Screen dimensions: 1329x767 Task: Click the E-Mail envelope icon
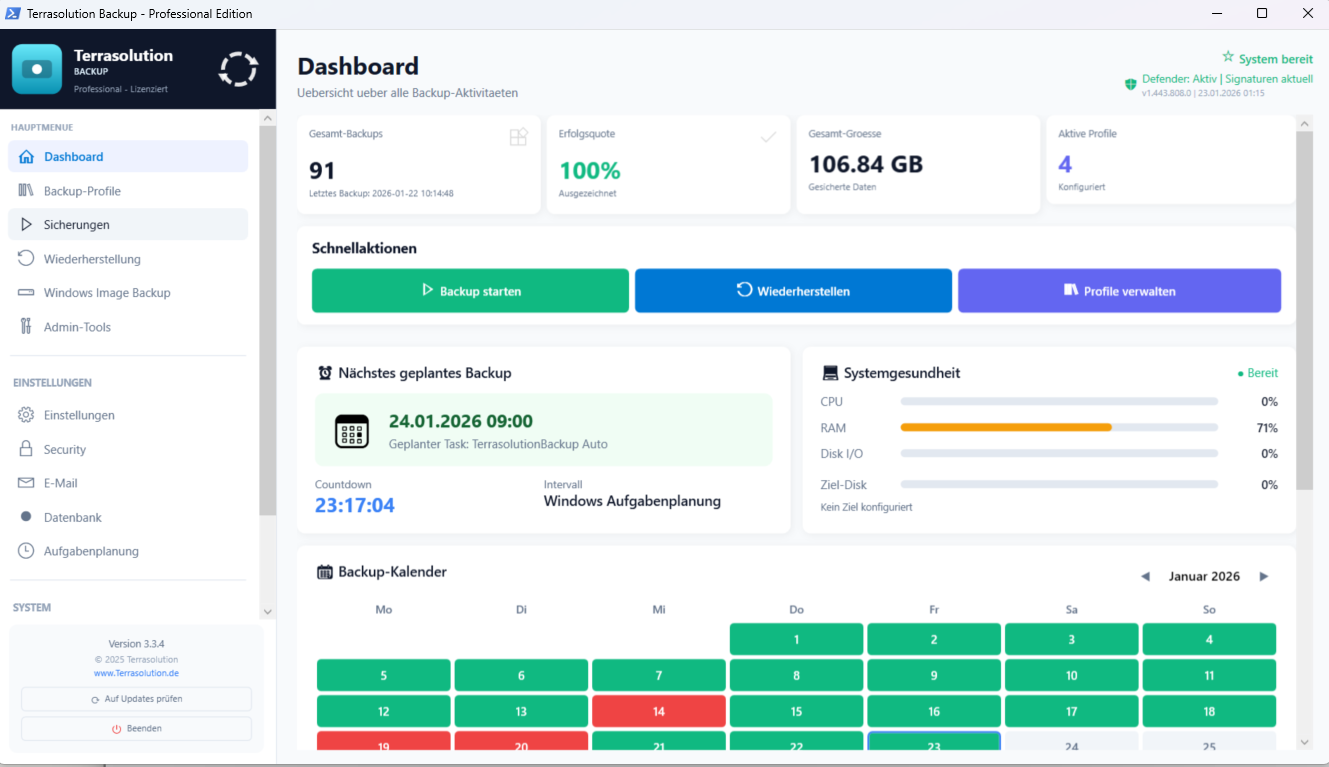(26, 483)
